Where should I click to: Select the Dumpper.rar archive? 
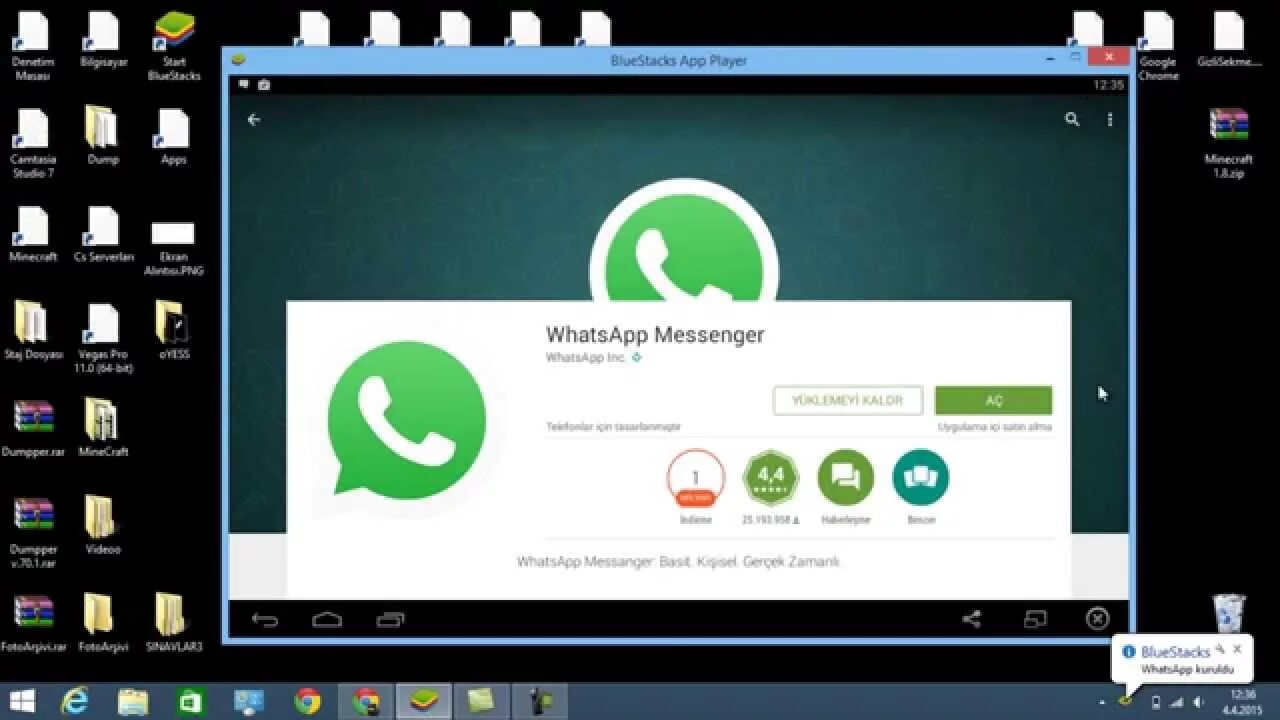(35, 428)
